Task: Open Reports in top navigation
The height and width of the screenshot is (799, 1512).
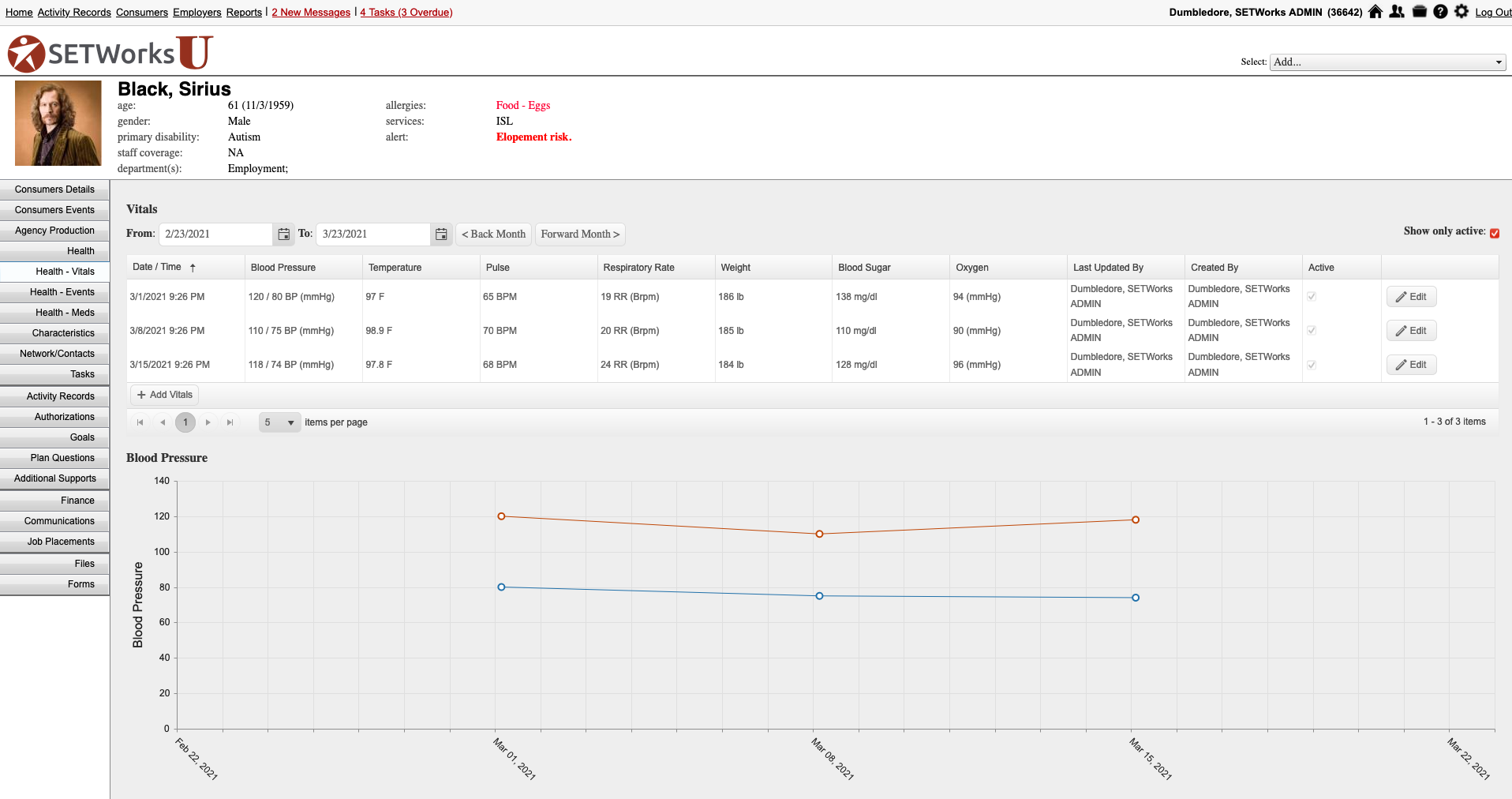Action: pyautogui.click(x=244, y=13)
